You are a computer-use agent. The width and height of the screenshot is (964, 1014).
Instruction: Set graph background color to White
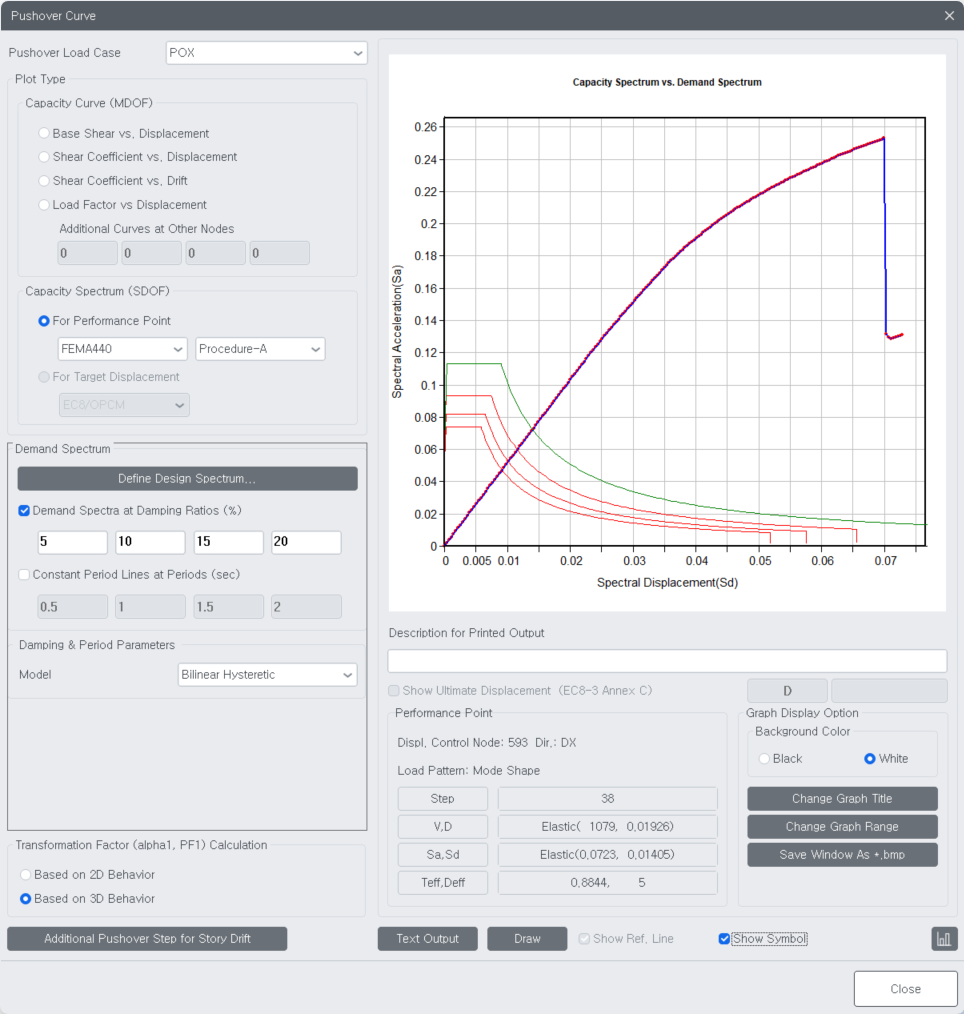tap(870, 759)
